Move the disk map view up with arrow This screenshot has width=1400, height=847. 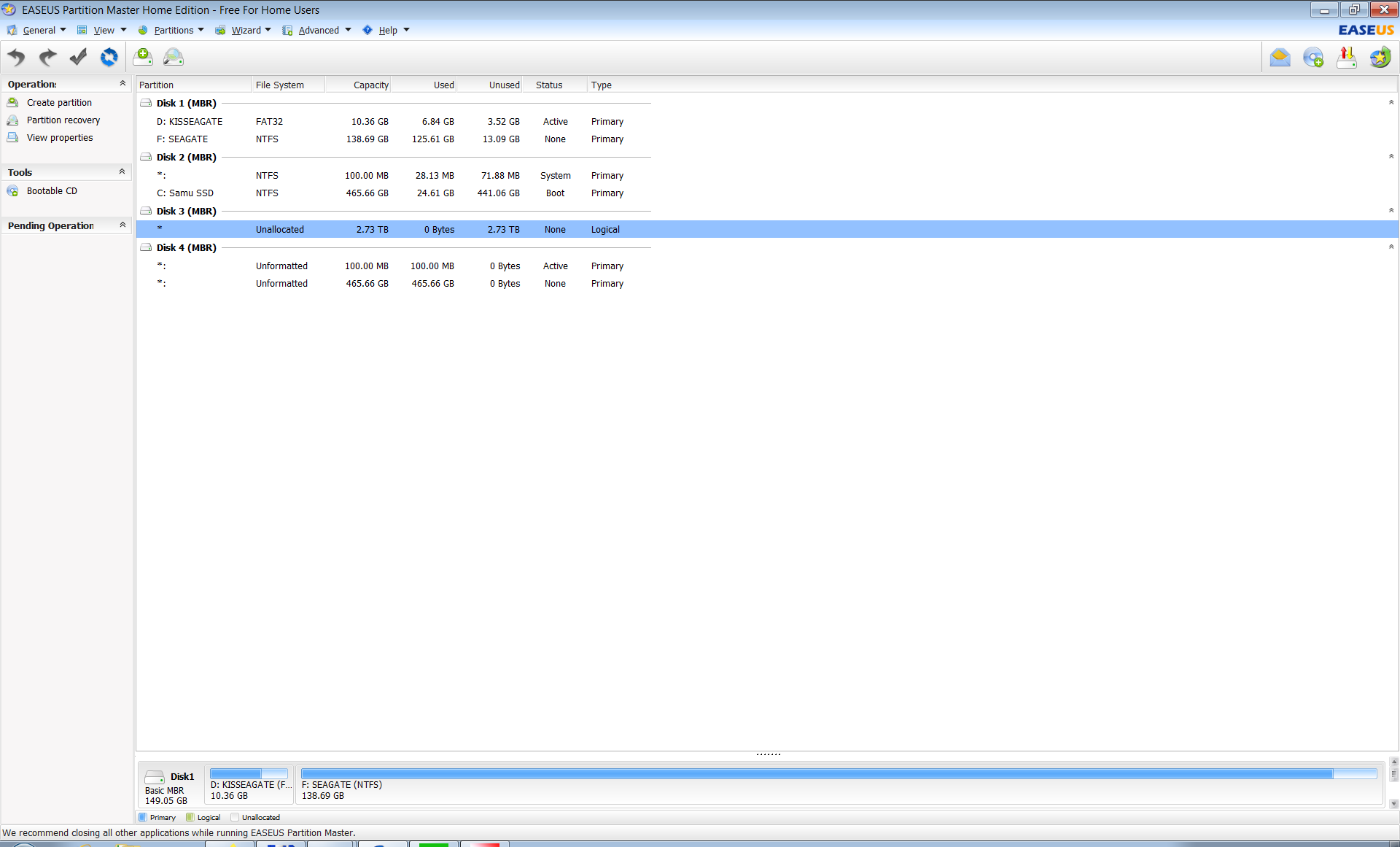point(1394,762)
